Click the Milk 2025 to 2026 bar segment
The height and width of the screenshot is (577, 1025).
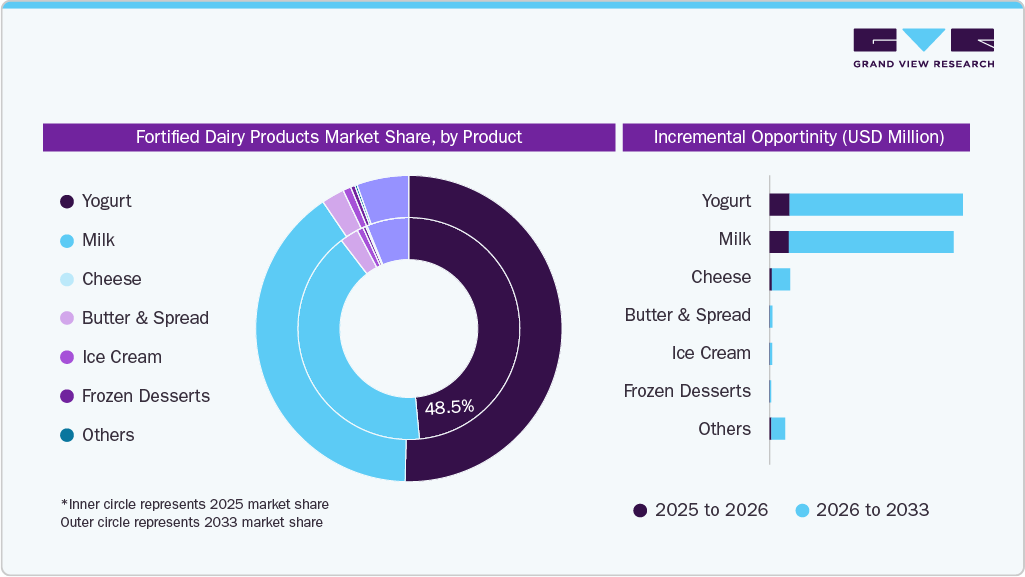click(779, 242)
